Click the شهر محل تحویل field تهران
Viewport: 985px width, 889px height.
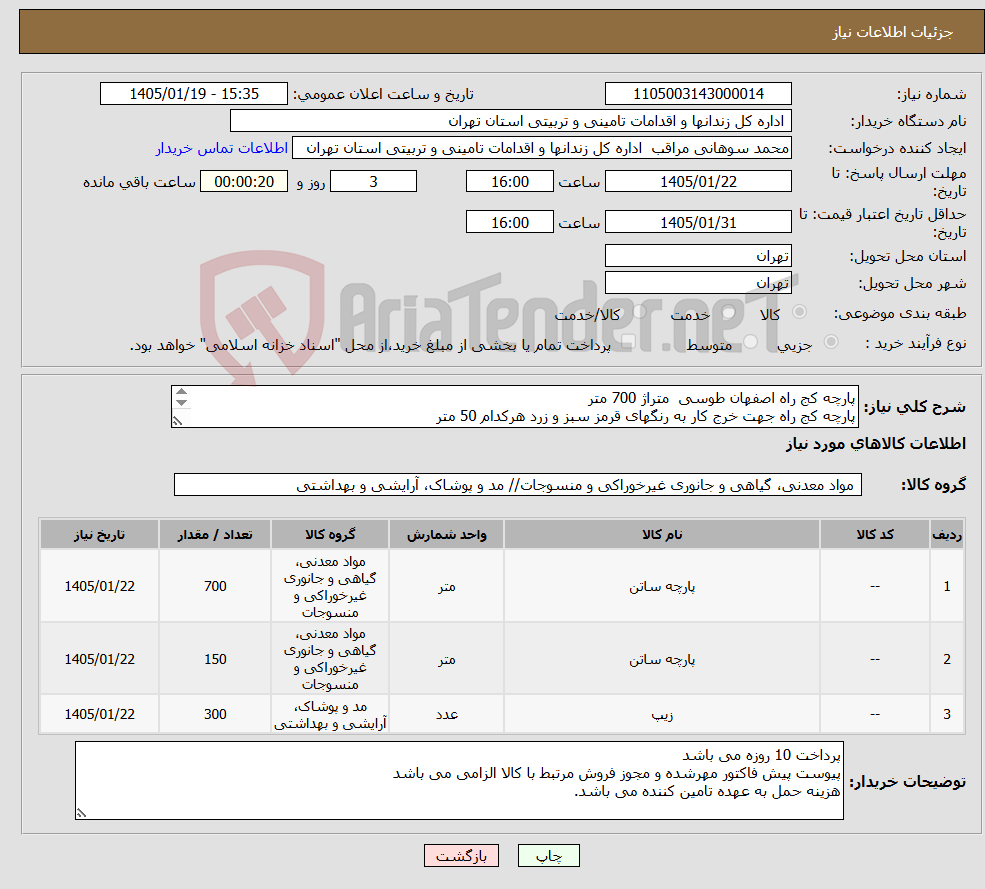pos(698,283)
